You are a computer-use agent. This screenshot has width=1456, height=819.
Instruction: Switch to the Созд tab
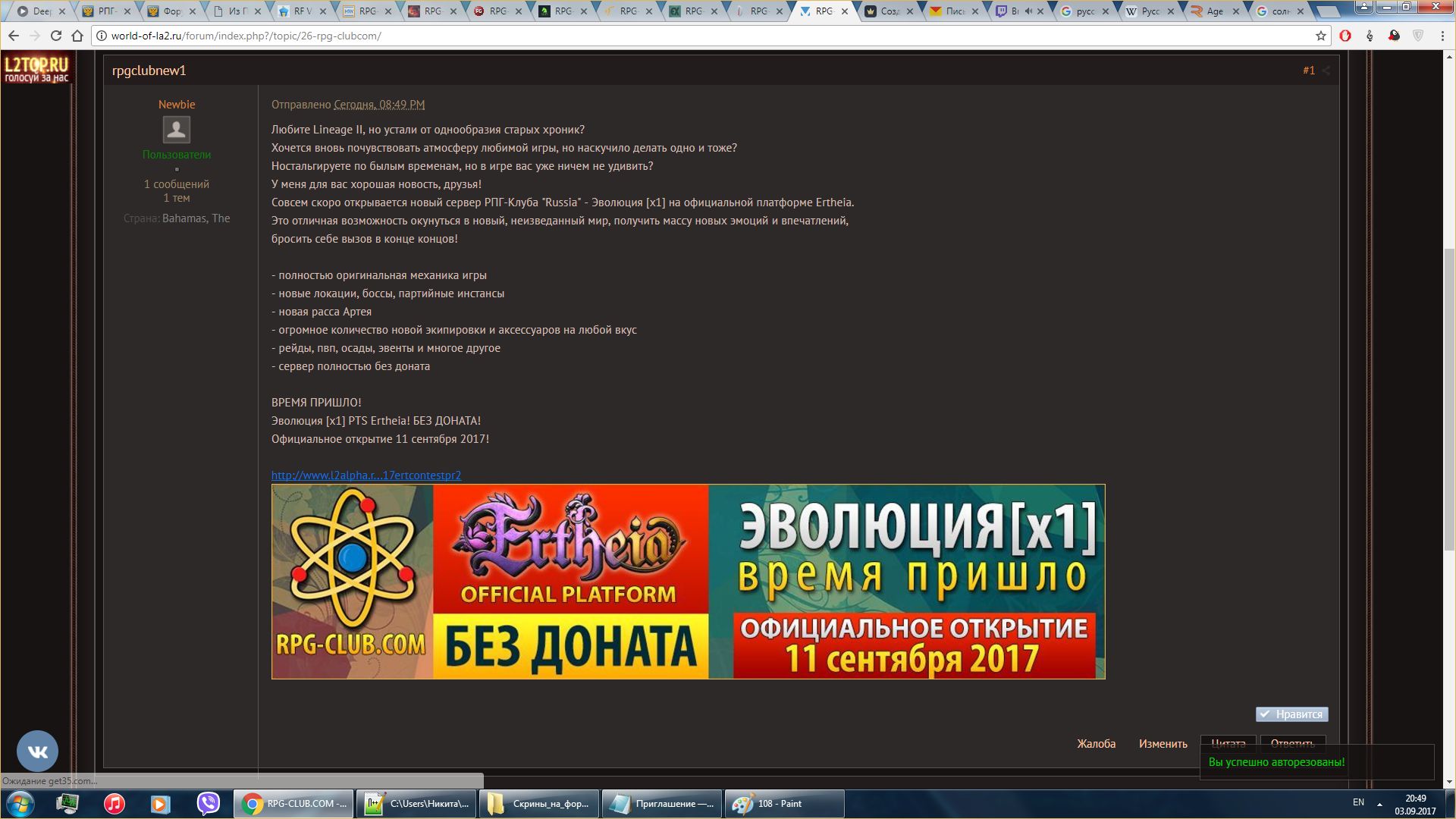pyautogui.click(x=890, y=11)
